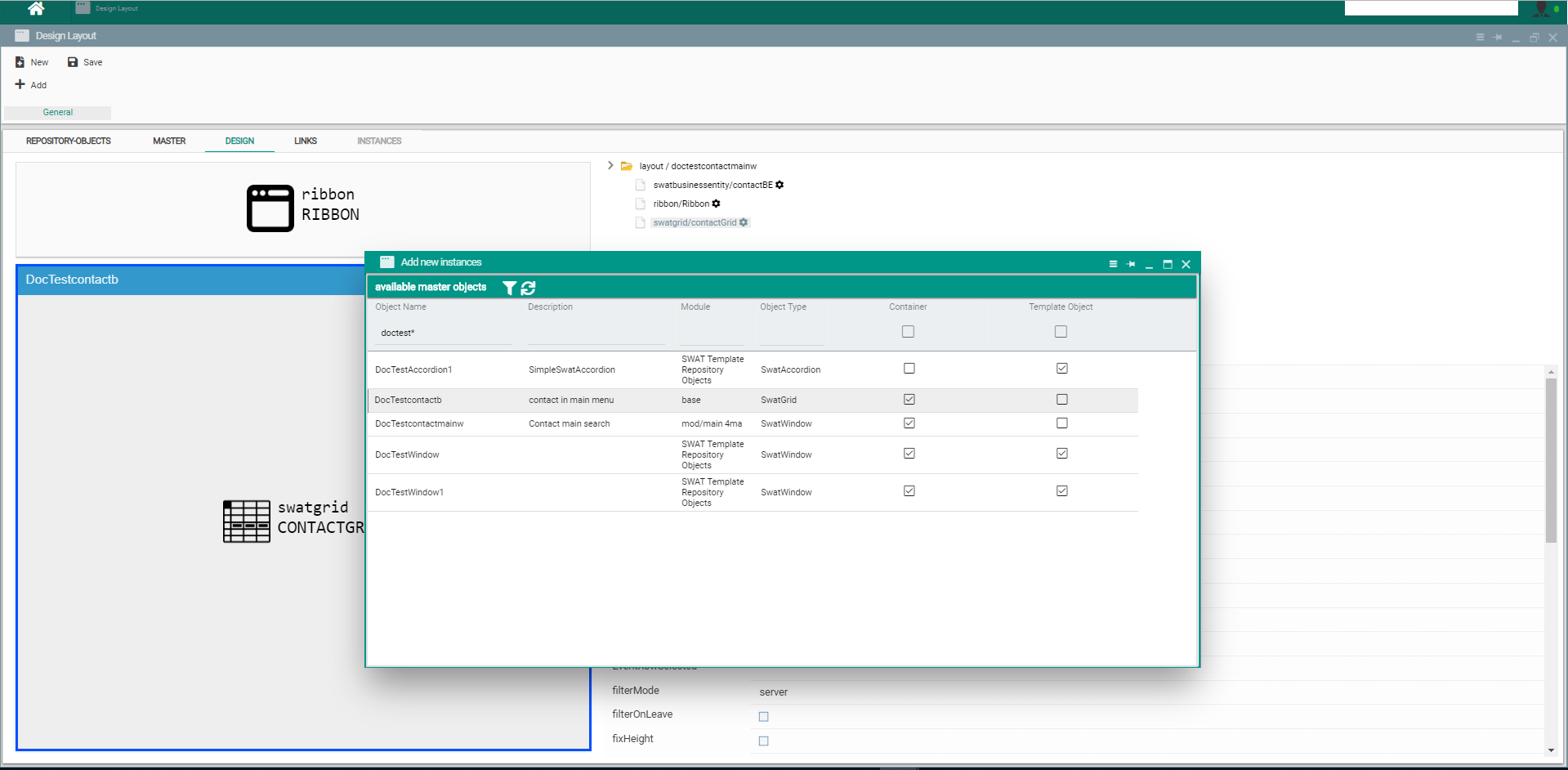Toggle Template Object checkbox for DocTestcontactmainw
This screenshot has width=1568, height=770.
click(1061, 423)
